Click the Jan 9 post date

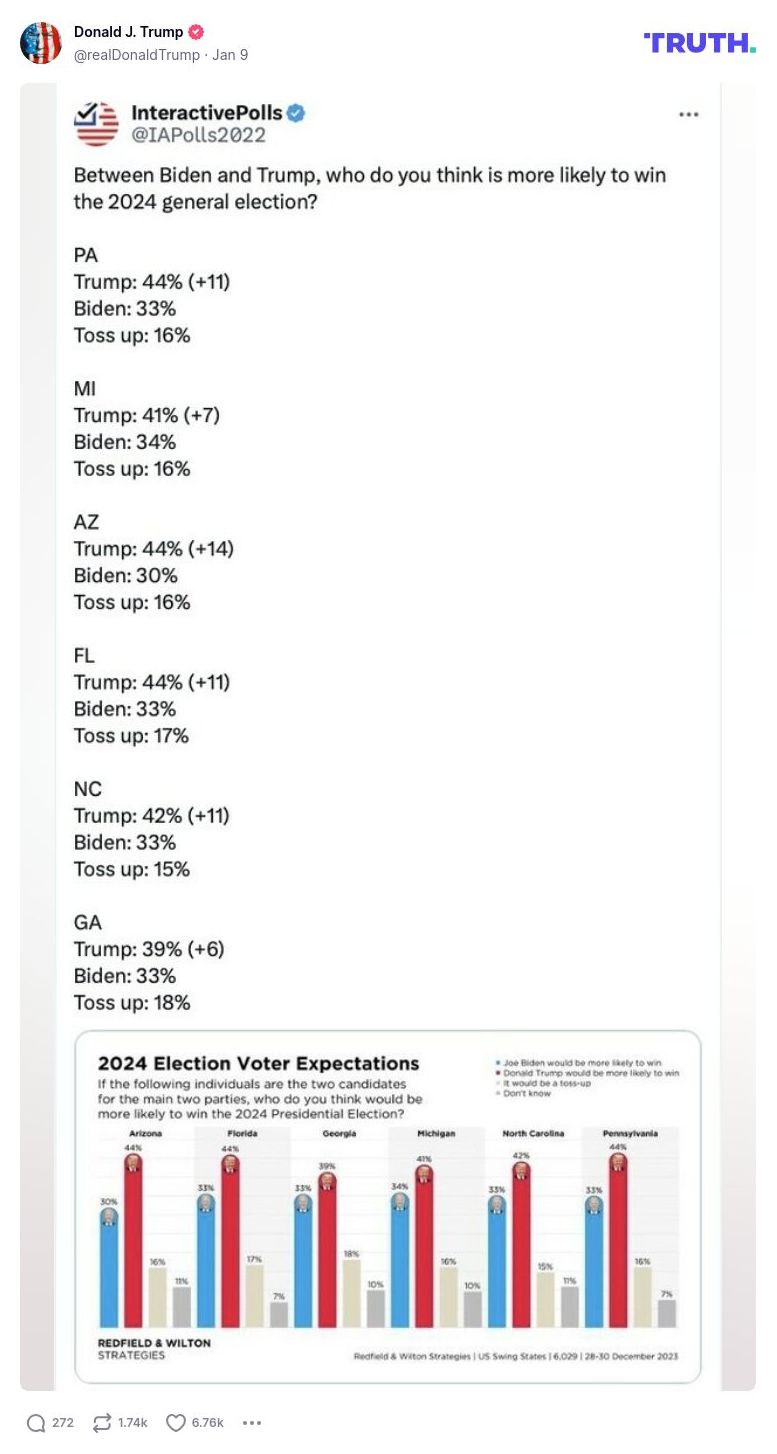point(230,55)
